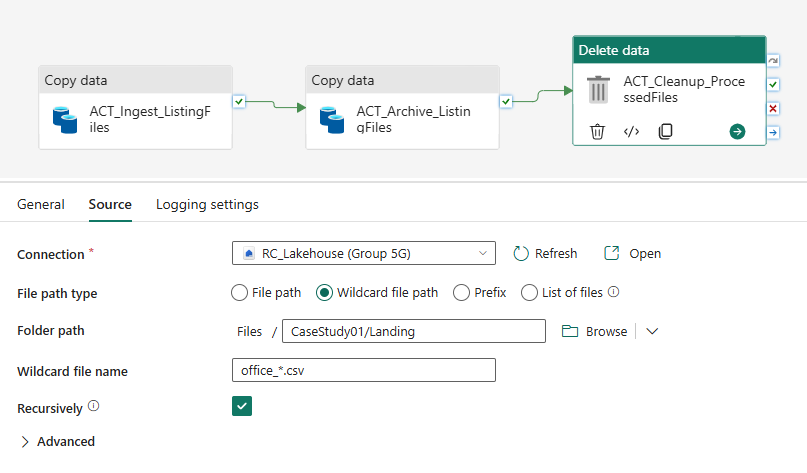Clone the Delete data activity
The width and height of the screenshot is (807, 473).
[665, 131]
